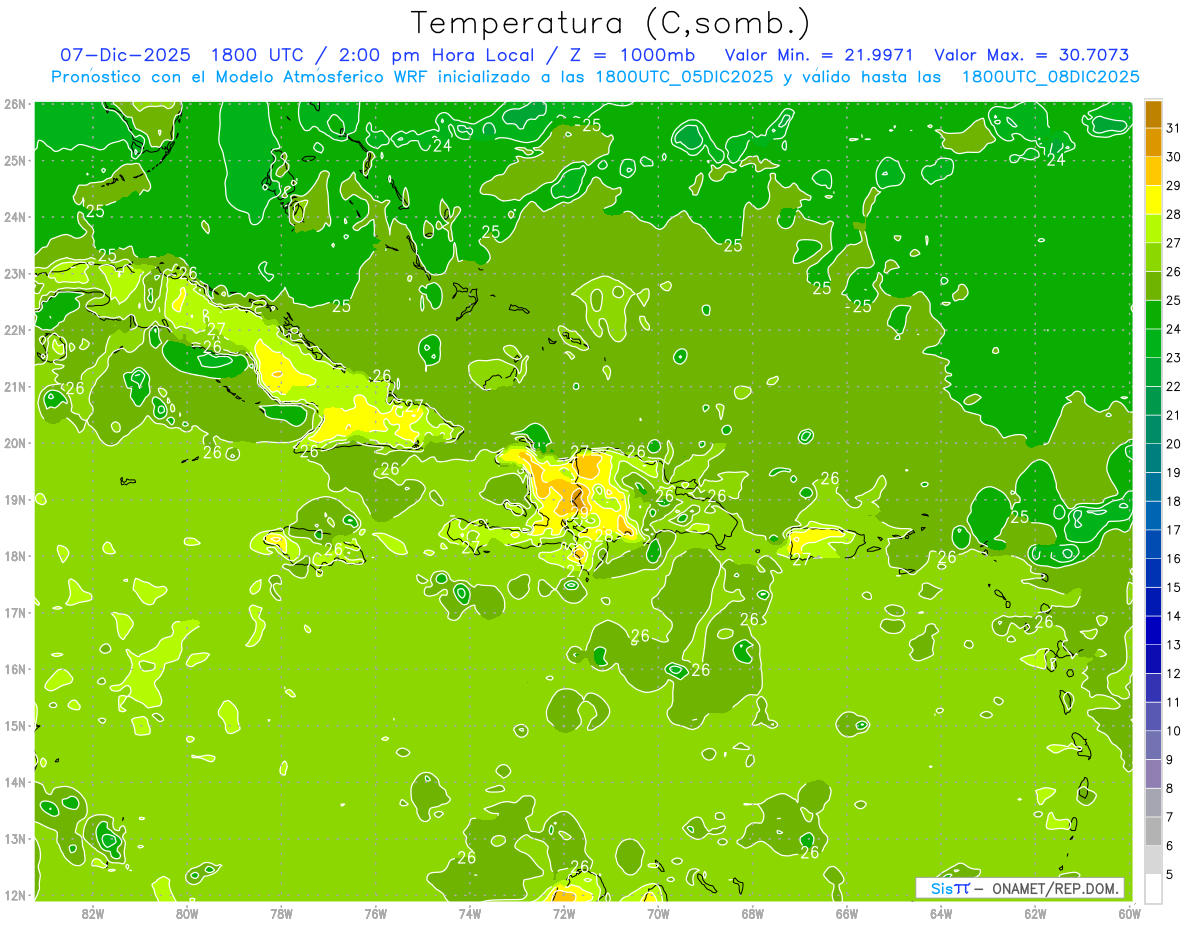The image size is (1200, 927).
Task: Click the '20' label on the color scale
Action: point(1174,443)
